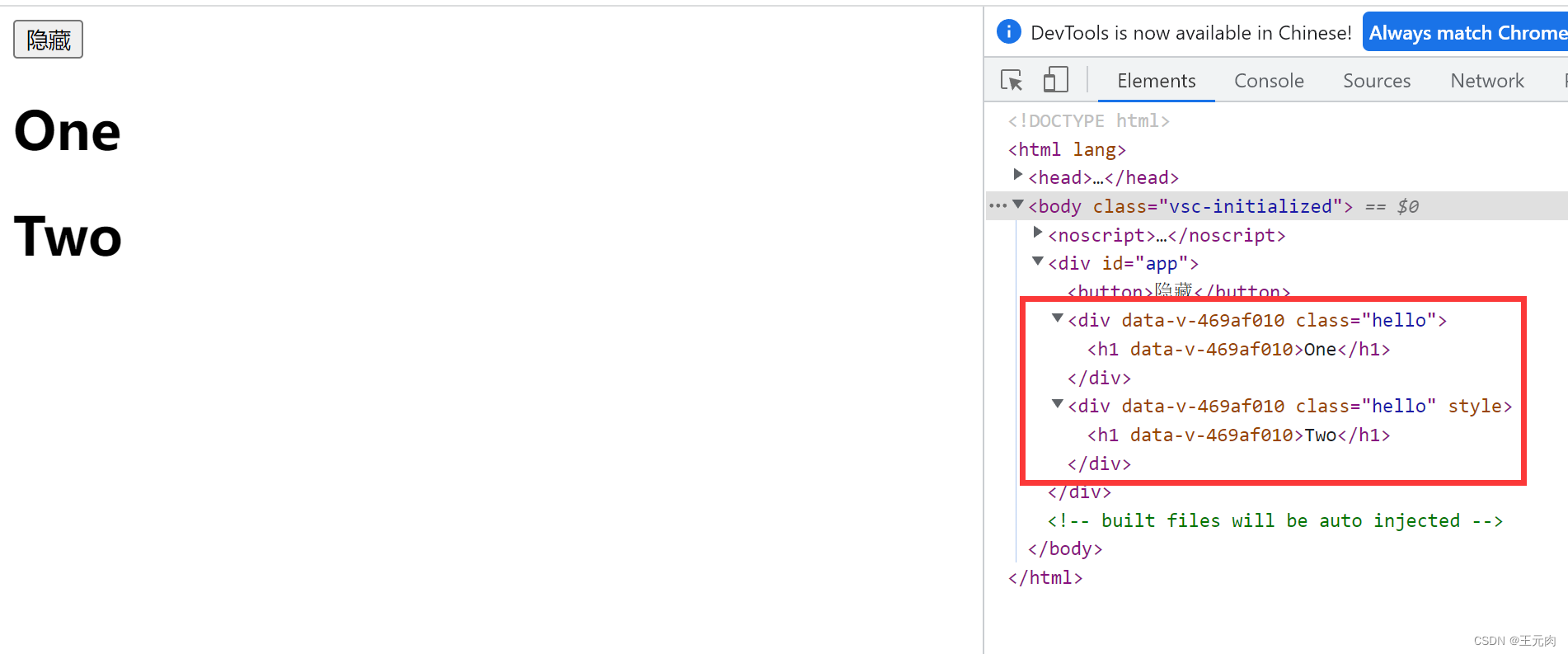Open the Network tab
This screenshot has height=654, width=1568.
click(1487, 81)
